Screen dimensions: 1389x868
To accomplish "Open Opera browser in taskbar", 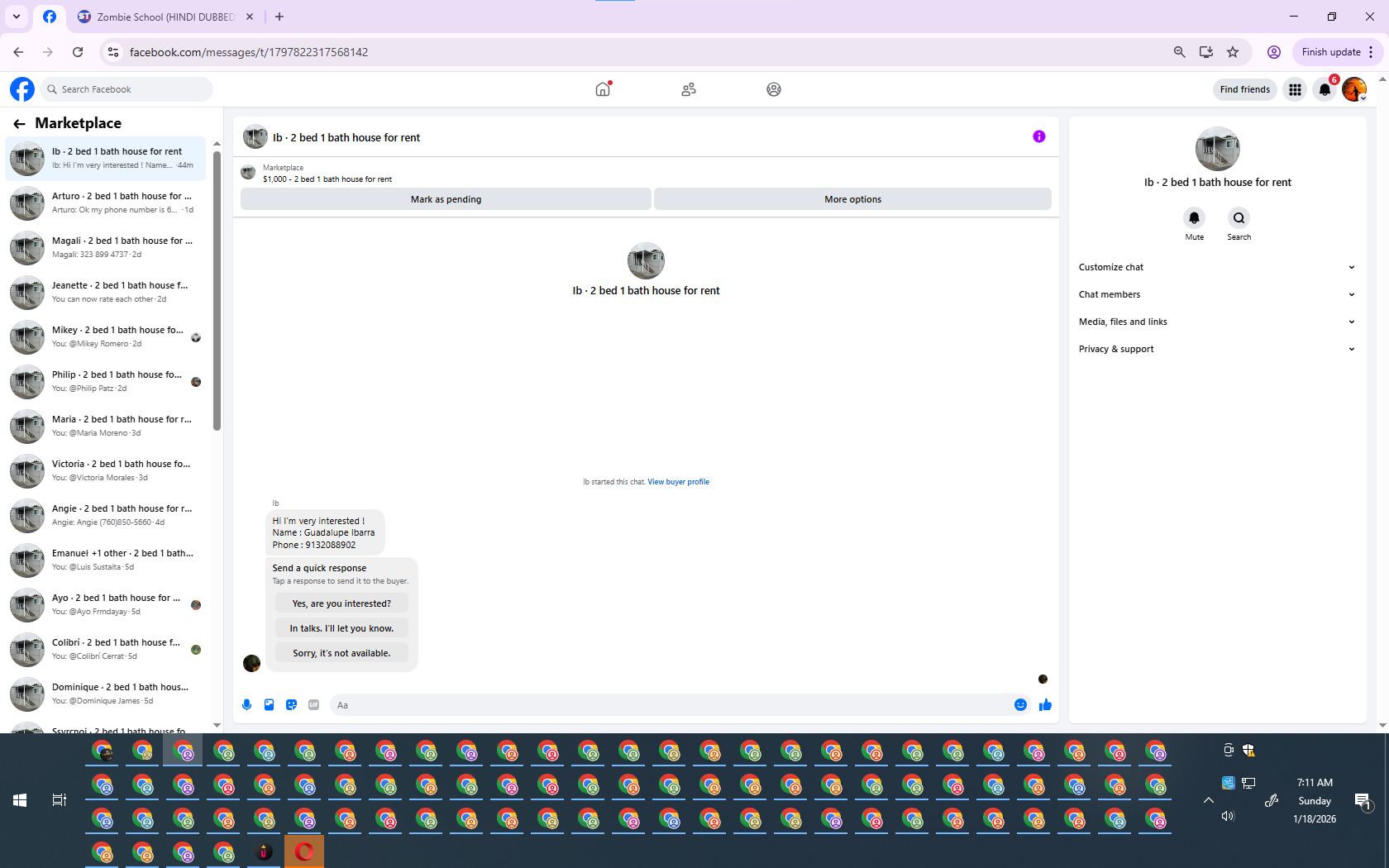I will click(x=304, y=851).
